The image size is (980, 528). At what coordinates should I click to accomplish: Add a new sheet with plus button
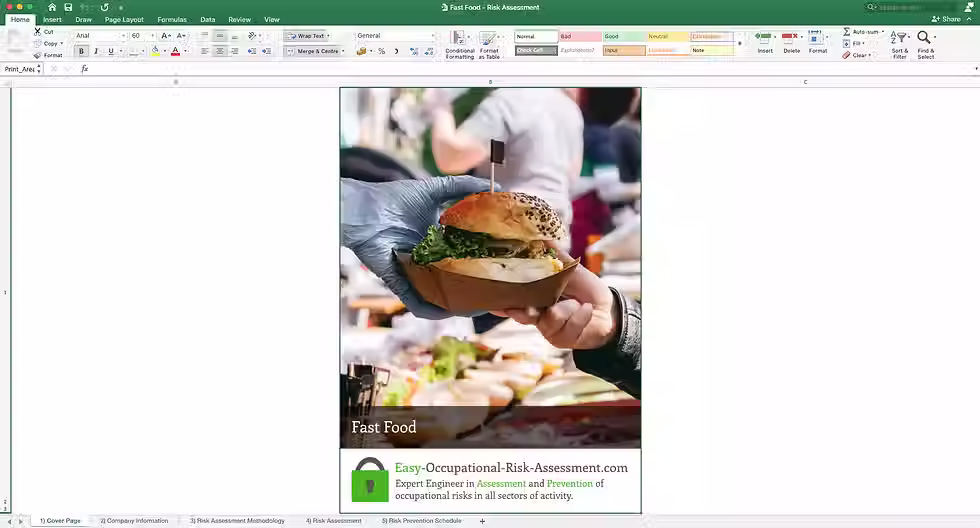click(482, 521)
